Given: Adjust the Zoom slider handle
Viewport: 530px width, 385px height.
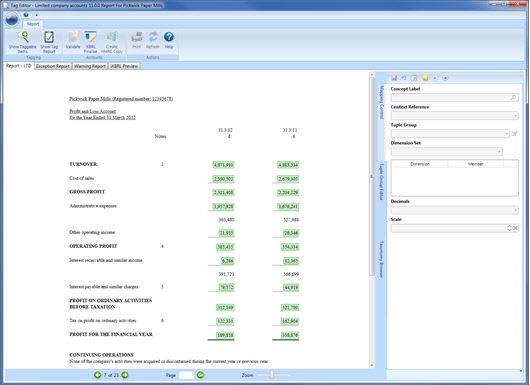Looking at the screenshot, I should click(x=271, y=375).
